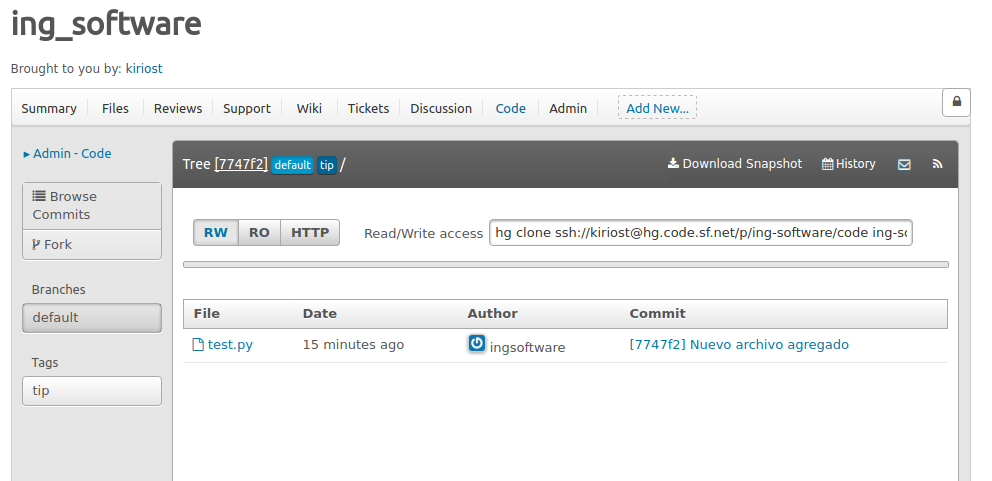Open the History view

(848, 164)
